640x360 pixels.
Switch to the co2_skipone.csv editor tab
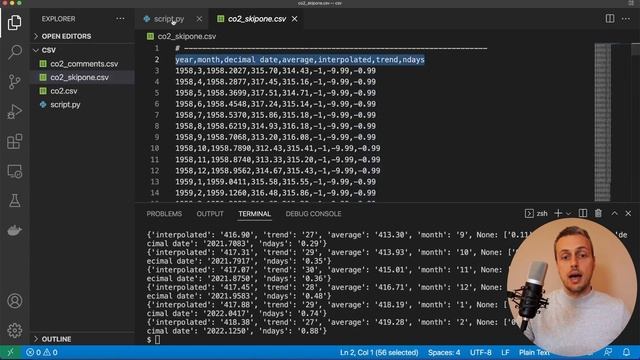257,19
